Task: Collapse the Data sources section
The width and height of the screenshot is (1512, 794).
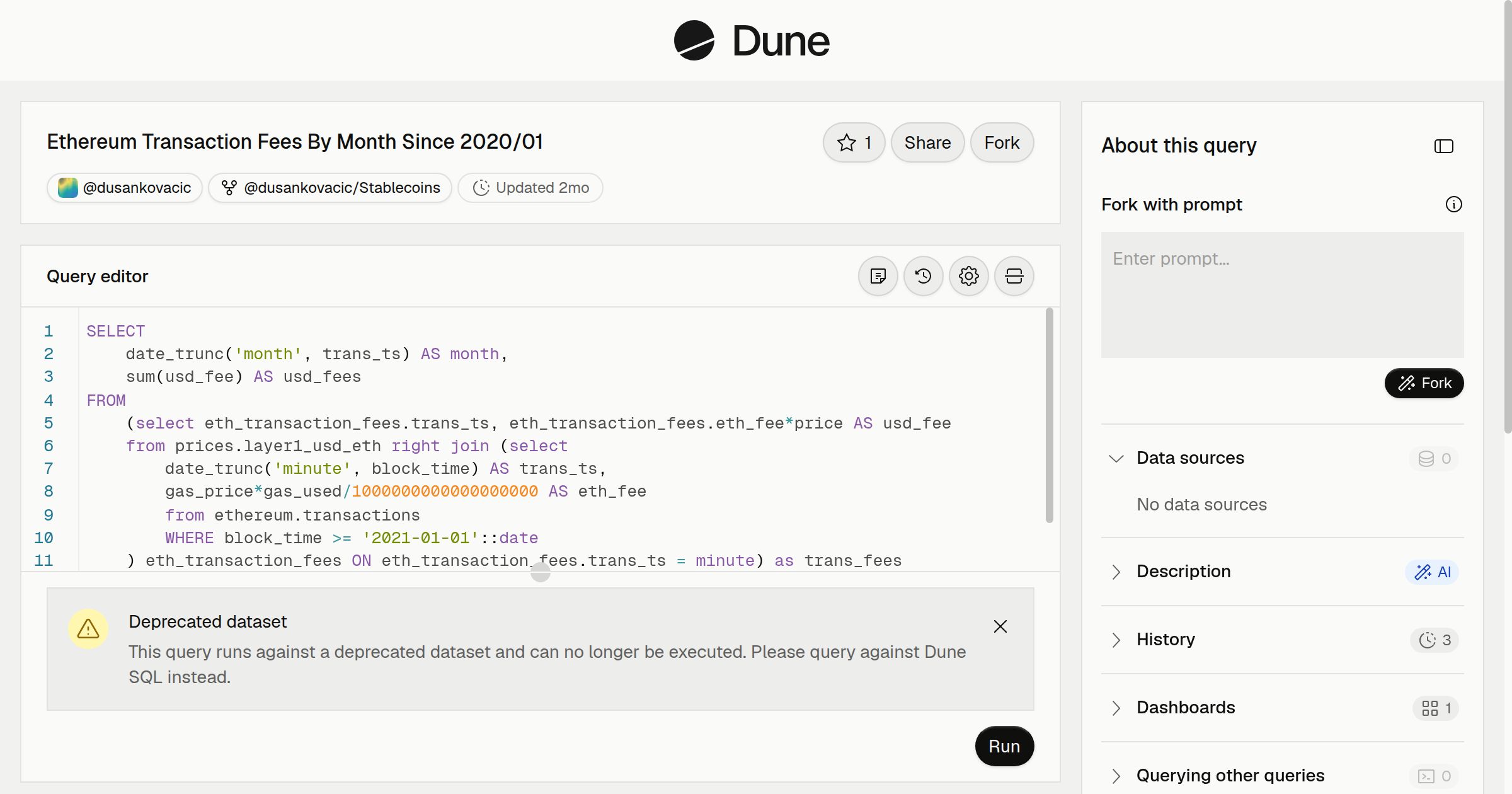Action: click(1116, 458)
